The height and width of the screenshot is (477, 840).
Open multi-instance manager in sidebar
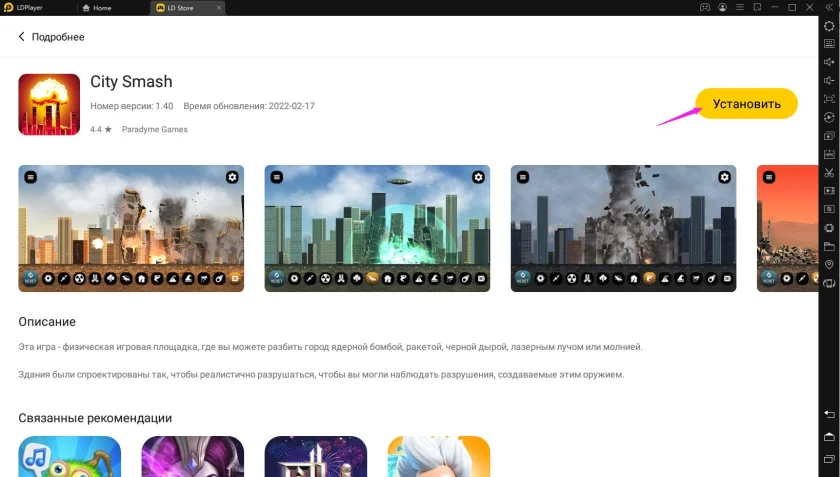coord(829,136)
